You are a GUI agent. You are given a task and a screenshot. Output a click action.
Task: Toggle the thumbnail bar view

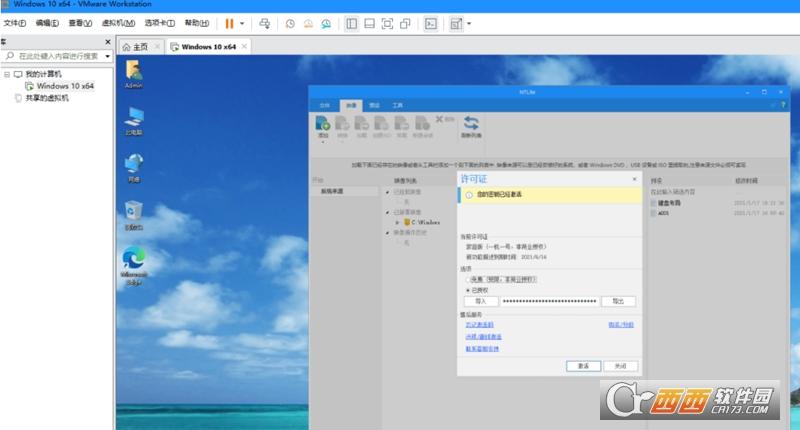[x=369, y=23]
